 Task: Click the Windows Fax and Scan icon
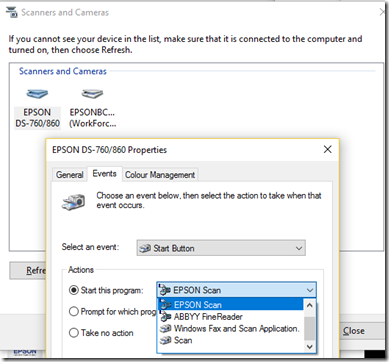coord(166,329)
